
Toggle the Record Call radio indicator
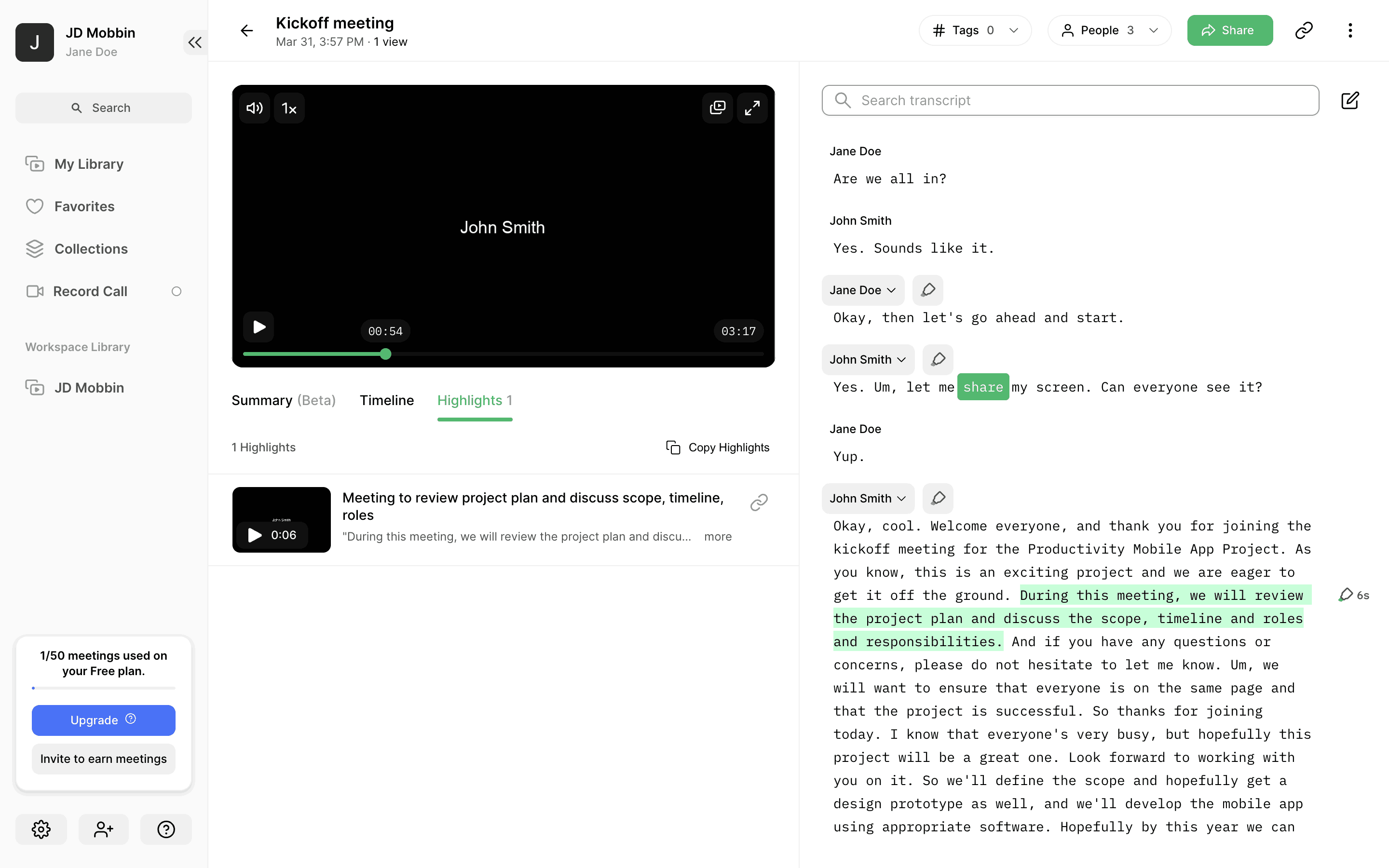pyautogui.click(x=176, y=292)
